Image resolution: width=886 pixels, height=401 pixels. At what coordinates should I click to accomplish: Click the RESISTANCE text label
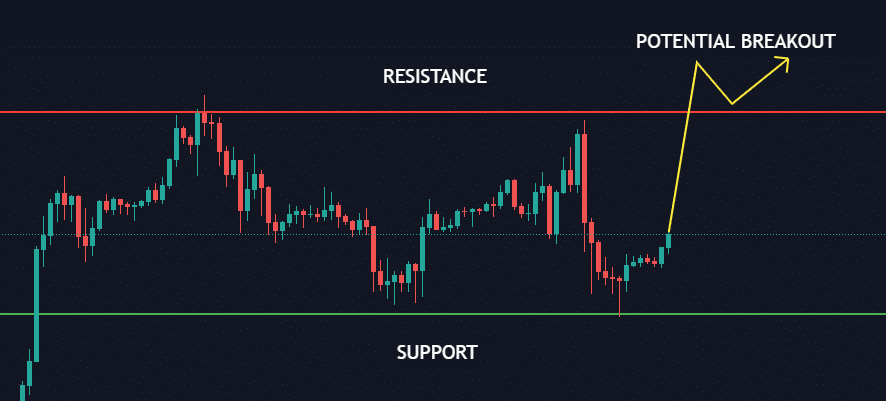point(435,76)
